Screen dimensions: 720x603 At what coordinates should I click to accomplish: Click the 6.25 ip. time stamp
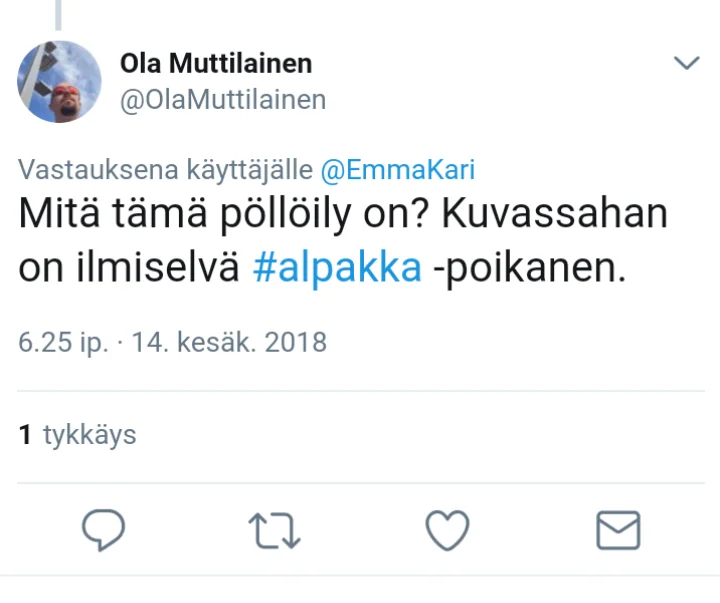61,342
